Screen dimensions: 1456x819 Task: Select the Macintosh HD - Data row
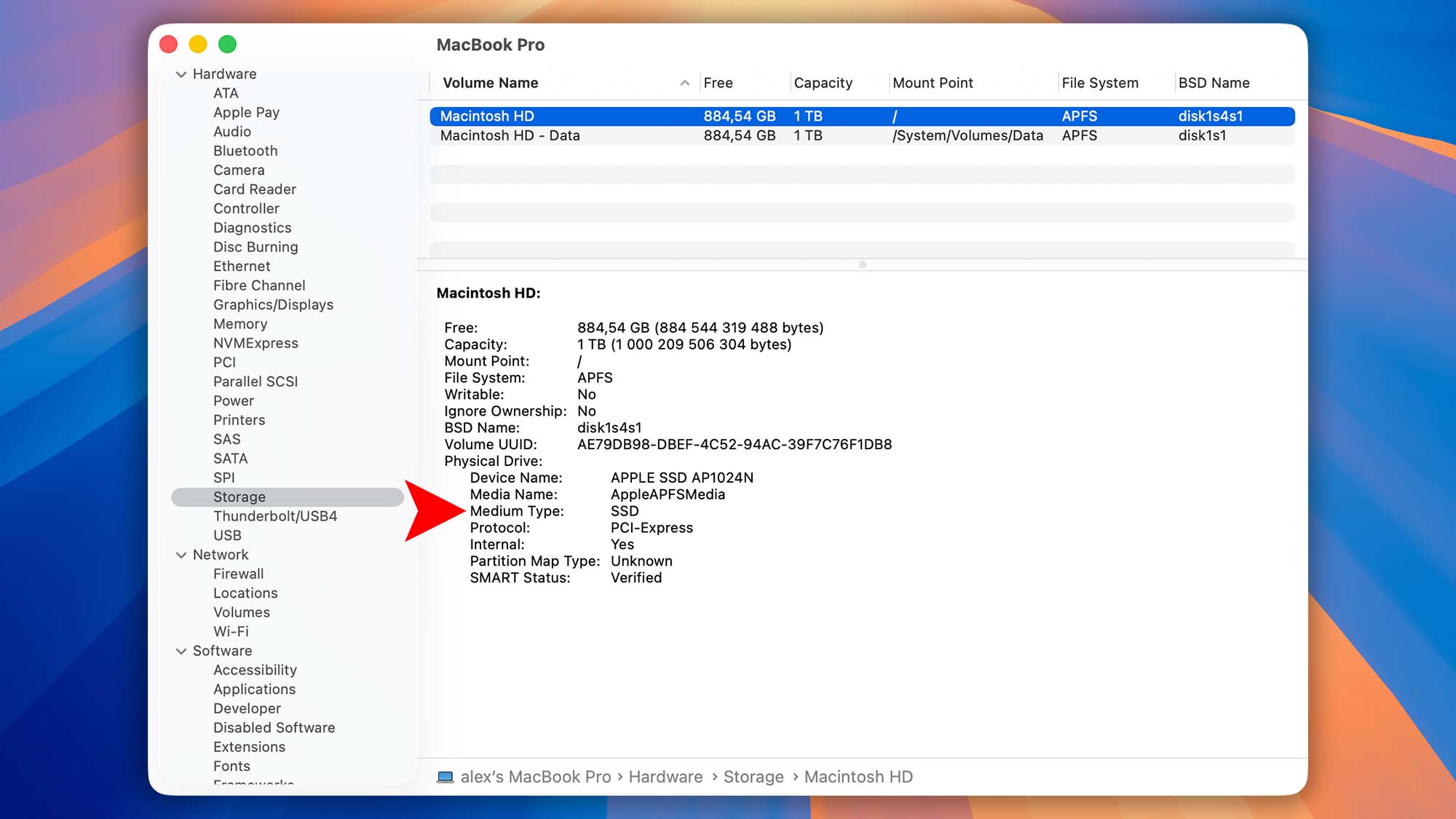[x=862, y=135]
